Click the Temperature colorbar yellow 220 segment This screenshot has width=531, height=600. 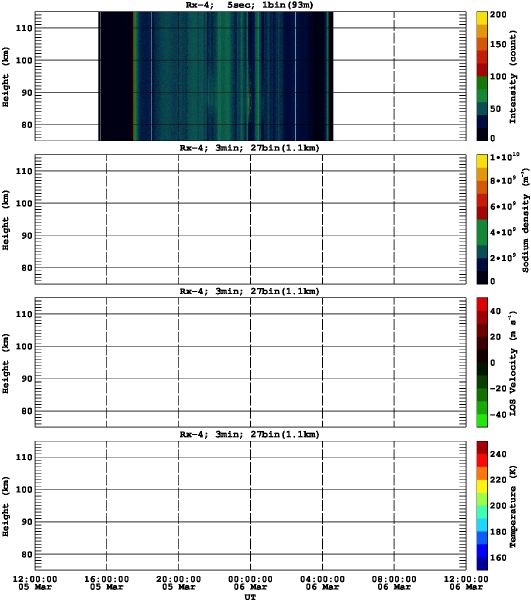(482, 486)
